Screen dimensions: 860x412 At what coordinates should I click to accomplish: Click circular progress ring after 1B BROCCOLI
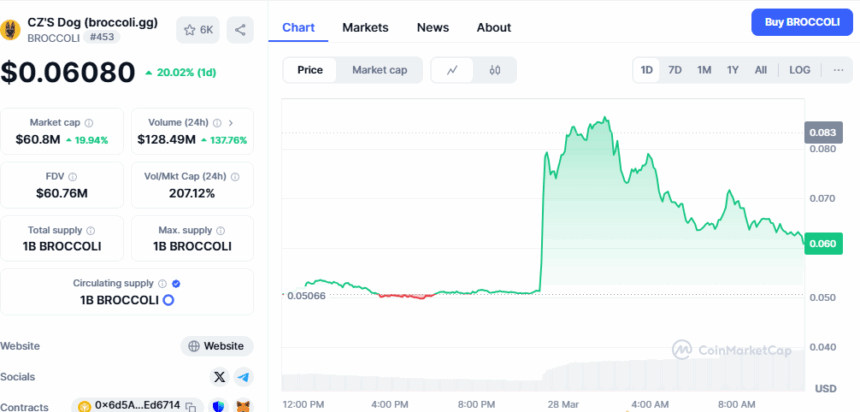[x=168, y=300]
